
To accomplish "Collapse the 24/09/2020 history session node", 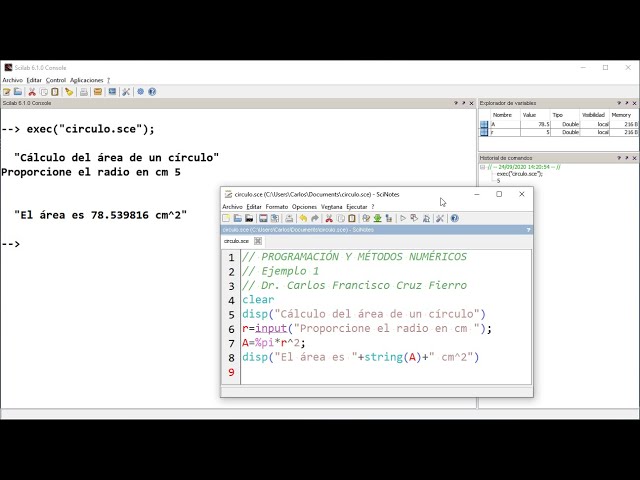I will point(483,167).
